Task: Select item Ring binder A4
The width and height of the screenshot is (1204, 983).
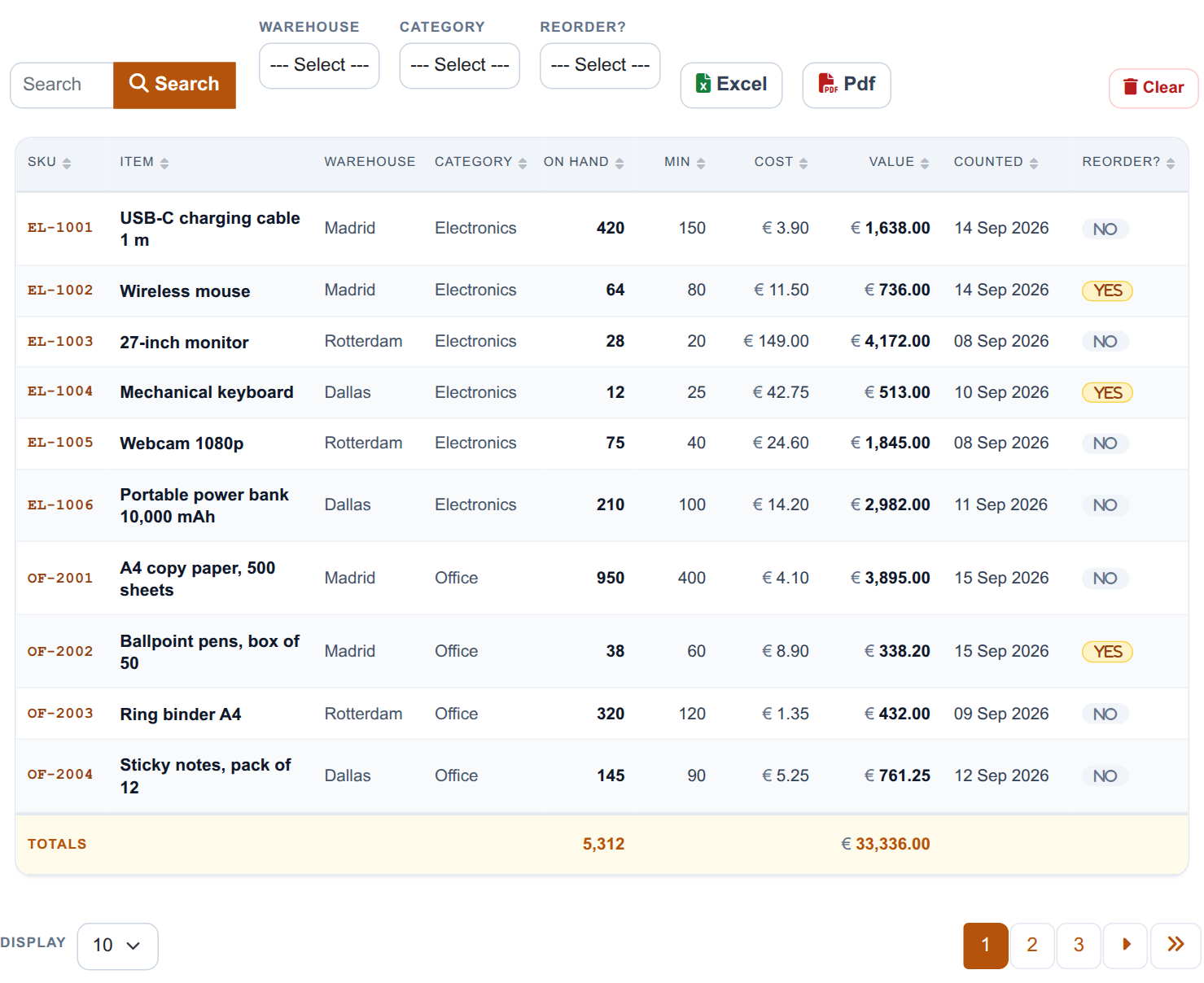Action: tap(181, 714)
